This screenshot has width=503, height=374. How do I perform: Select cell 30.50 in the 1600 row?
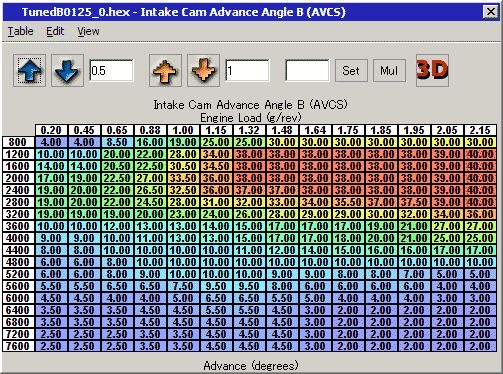pyautogui.click(x=183, y=166)
